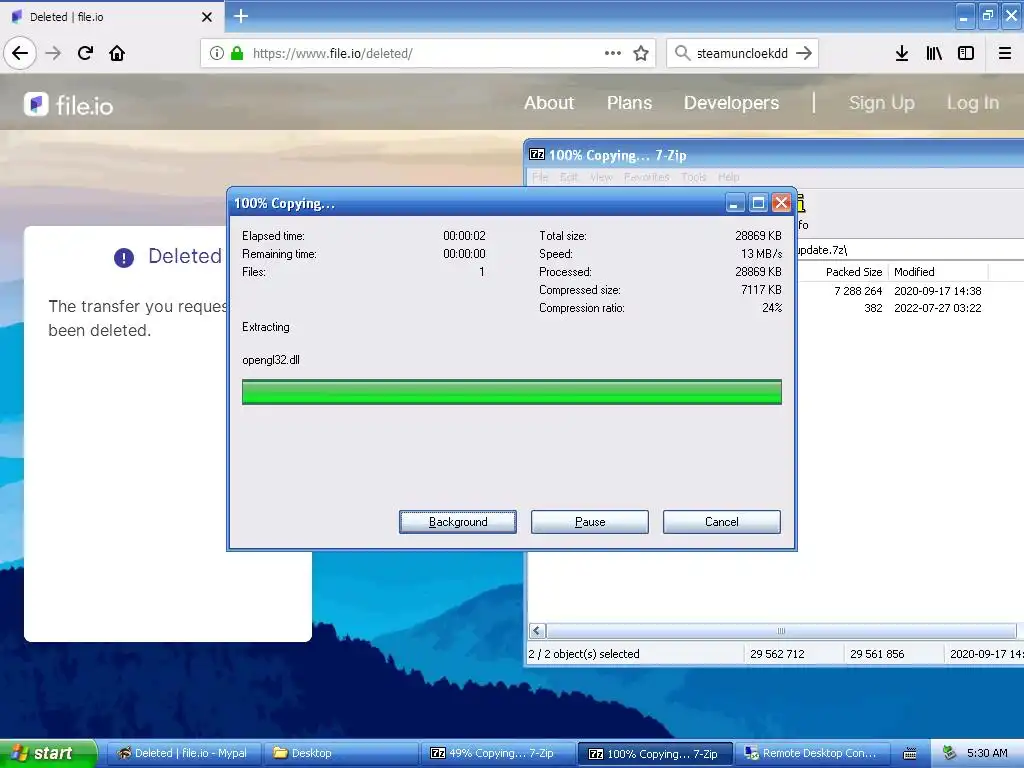Click the green extraction progress bar
The width and height of the screenshot is (1024, 768).
tap(511, 392)
